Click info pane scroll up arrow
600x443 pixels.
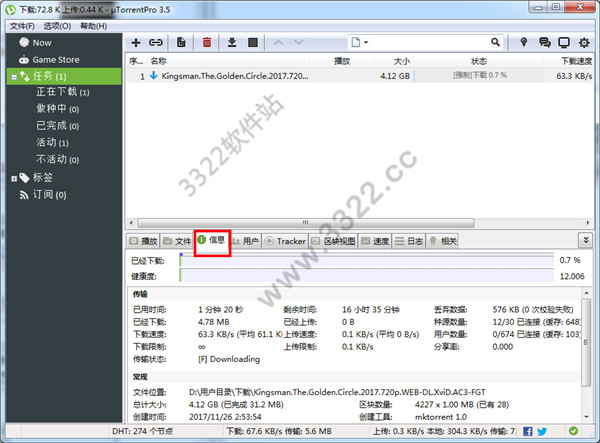[x=586, y=293]
